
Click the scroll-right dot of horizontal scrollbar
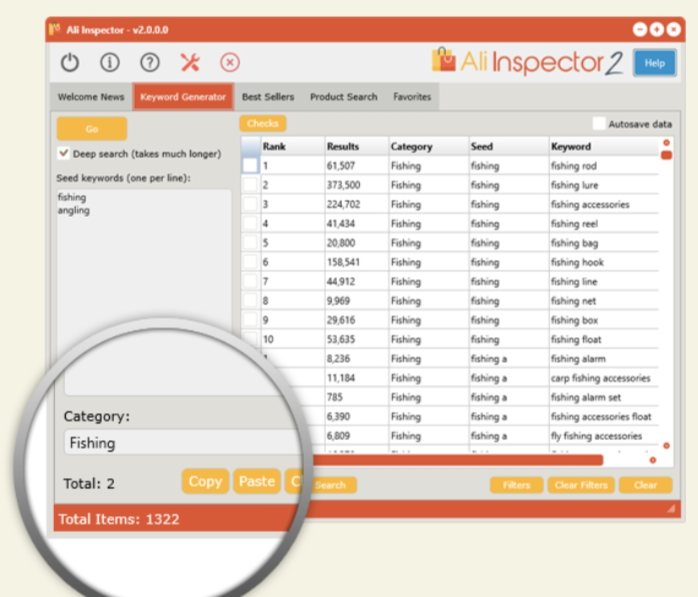pos(653,460)
